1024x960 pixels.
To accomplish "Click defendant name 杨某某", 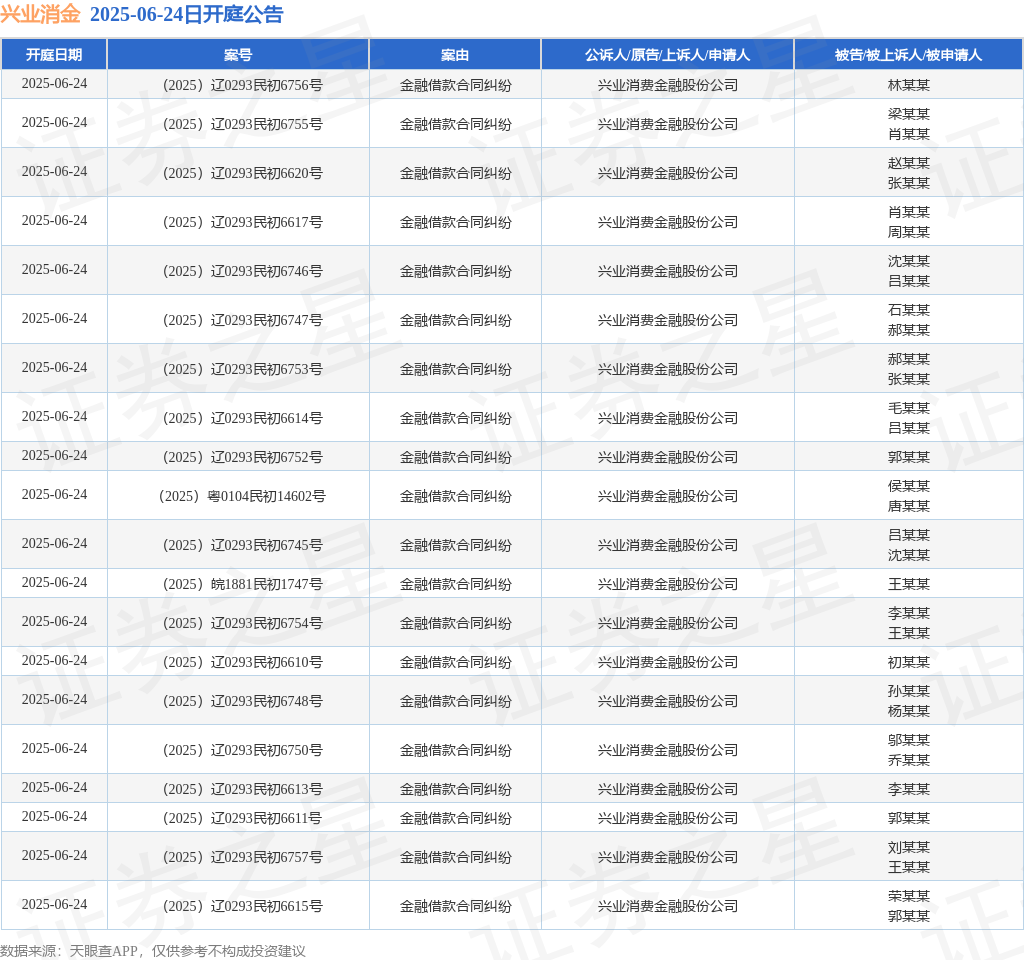I will point(908,711).
